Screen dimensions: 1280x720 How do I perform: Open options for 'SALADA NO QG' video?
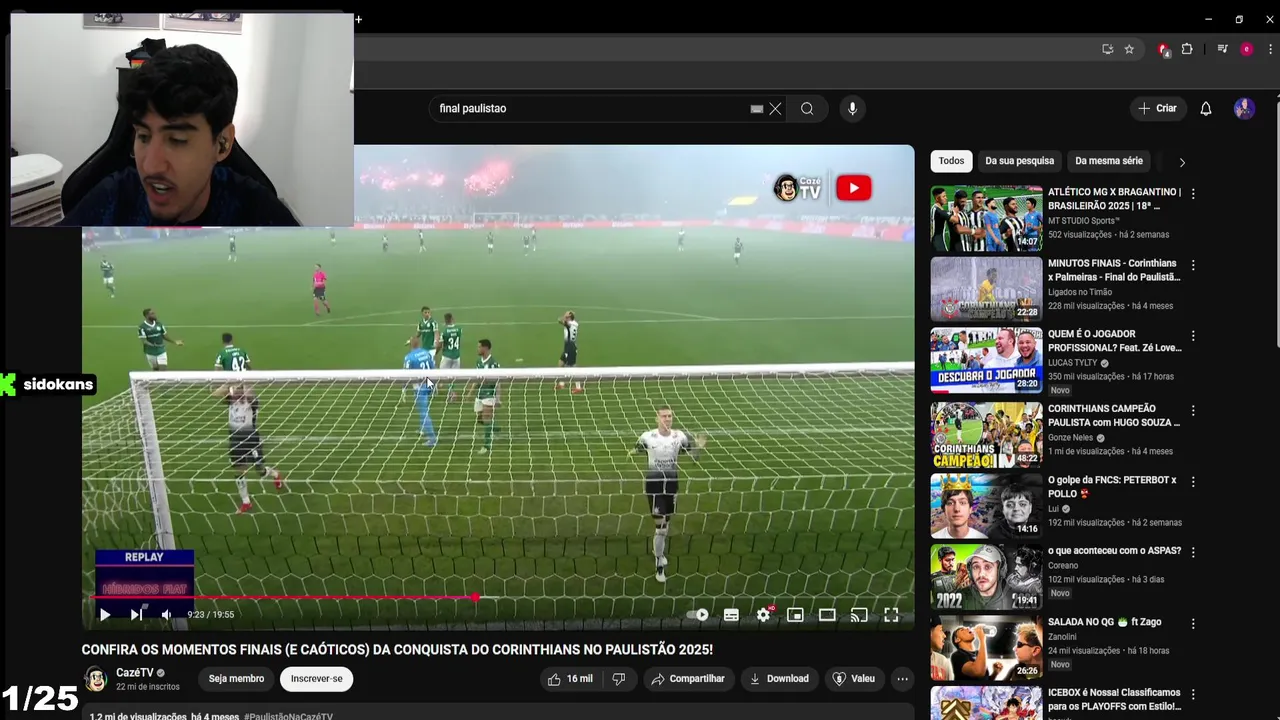(1193, 623)
